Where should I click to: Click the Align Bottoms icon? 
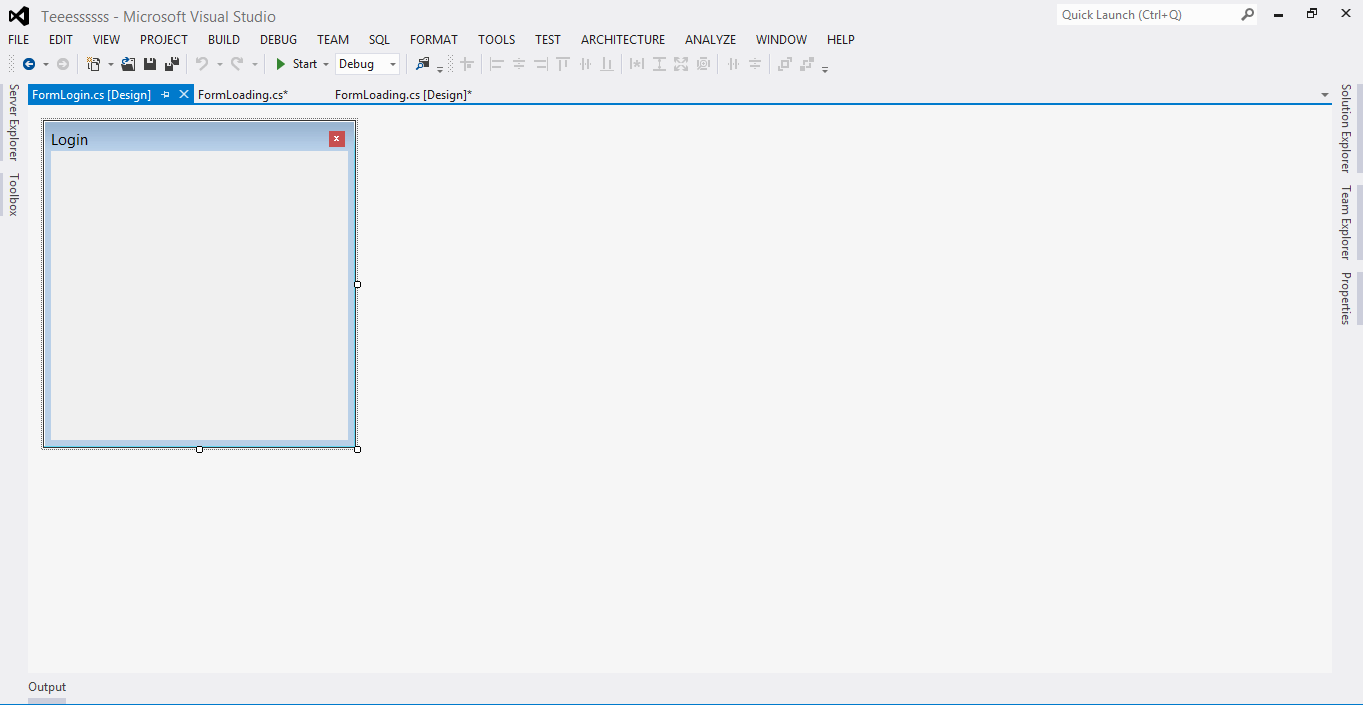point(607,63)
